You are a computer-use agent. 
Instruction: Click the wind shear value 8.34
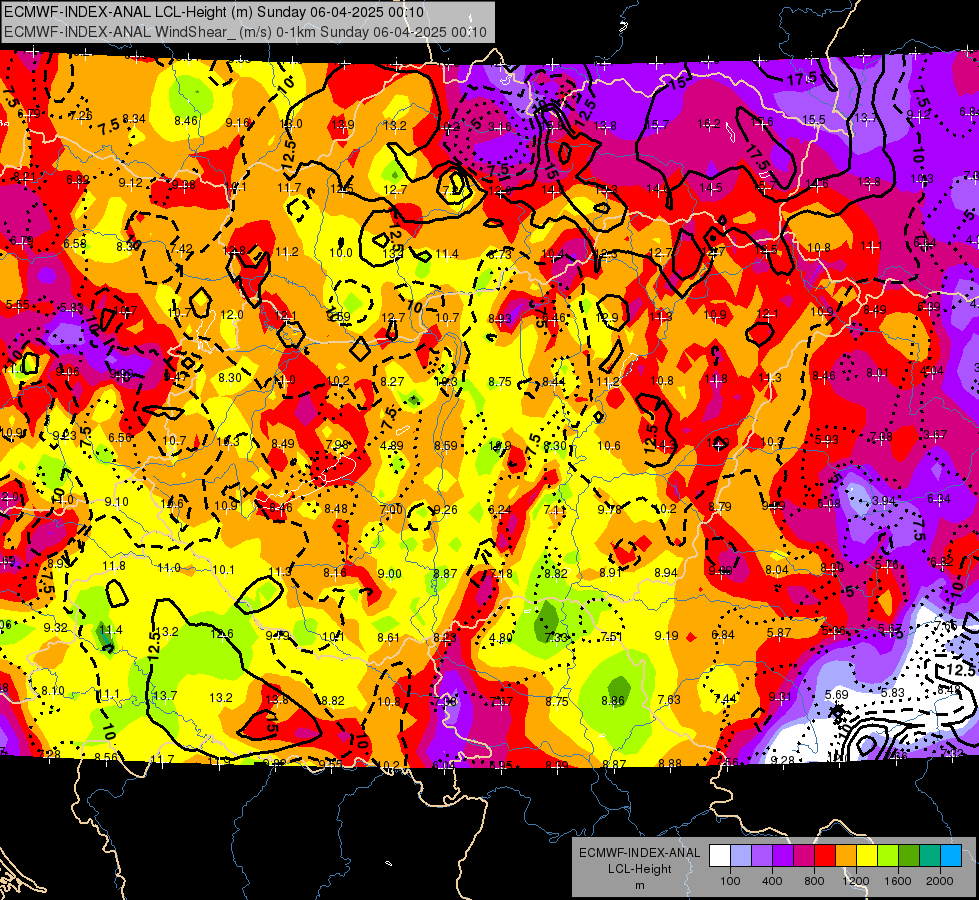click(134, 119)
